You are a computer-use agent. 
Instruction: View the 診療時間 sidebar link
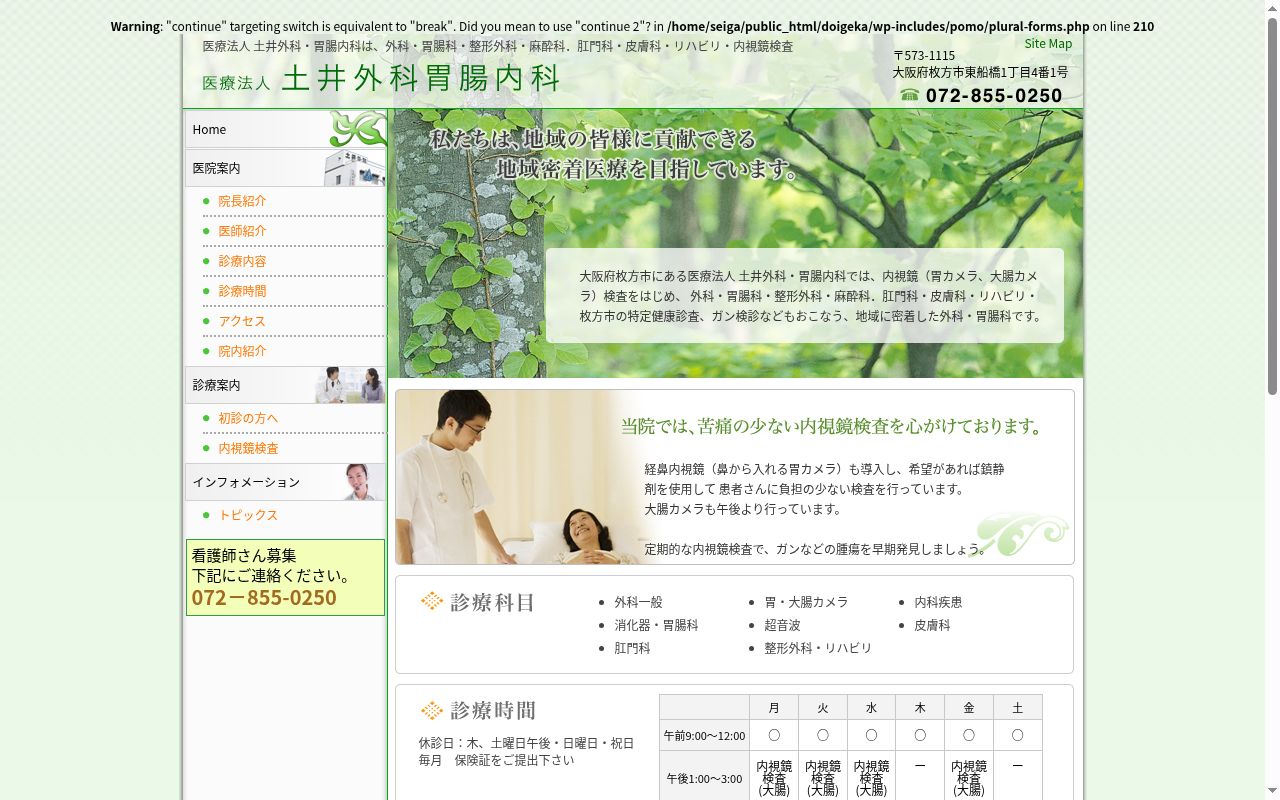242,291
